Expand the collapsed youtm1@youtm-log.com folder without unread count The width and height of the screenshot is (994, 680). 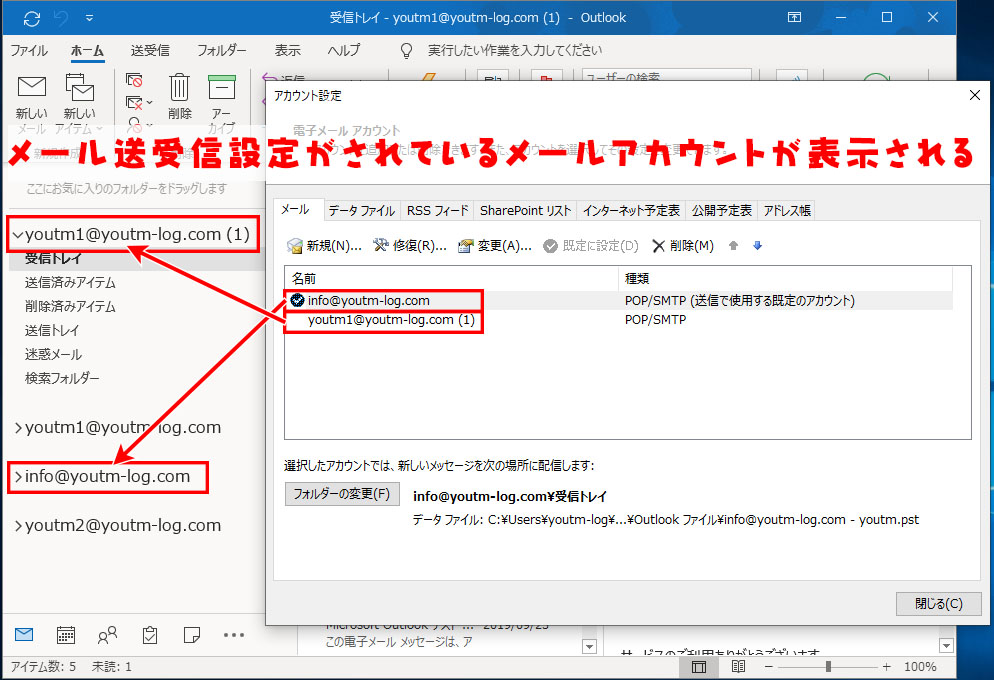[x=18, y=428]
